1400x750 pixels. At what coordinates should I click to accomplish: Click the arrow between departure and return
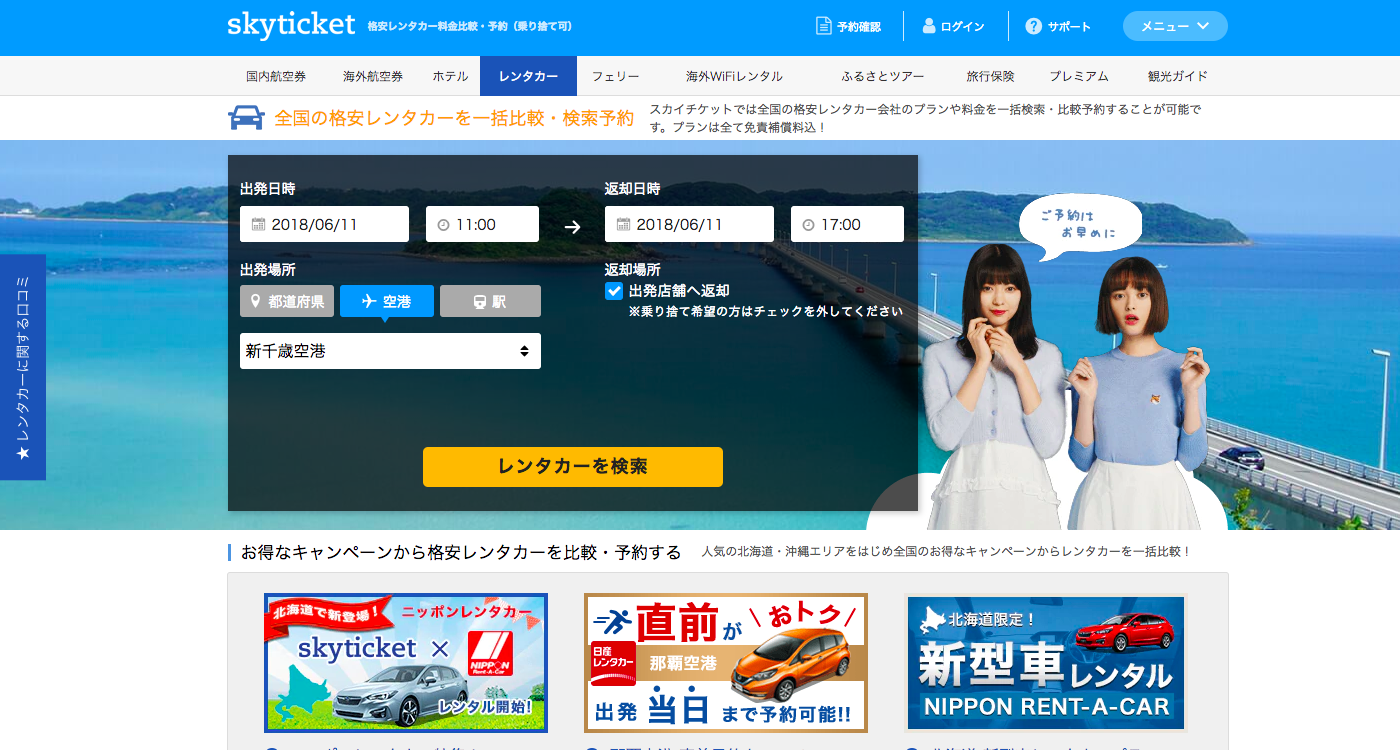[x=572, y=226]
